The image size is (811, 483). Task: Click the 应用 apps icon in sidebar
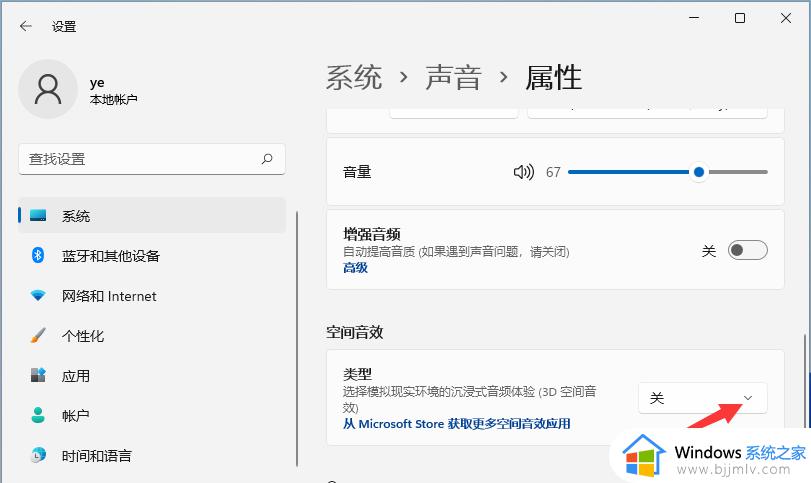tap(38, 375)
